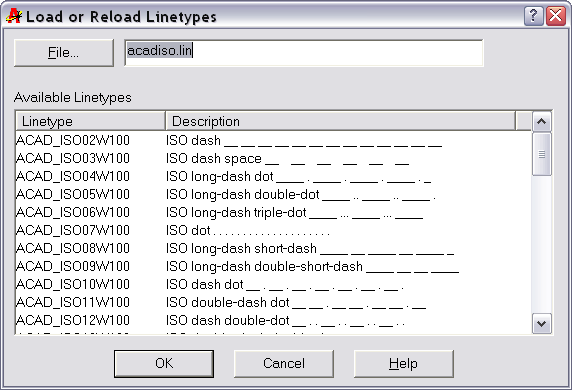Click the File... button
This screenshot has width=572, height=390.
[64, 53]
